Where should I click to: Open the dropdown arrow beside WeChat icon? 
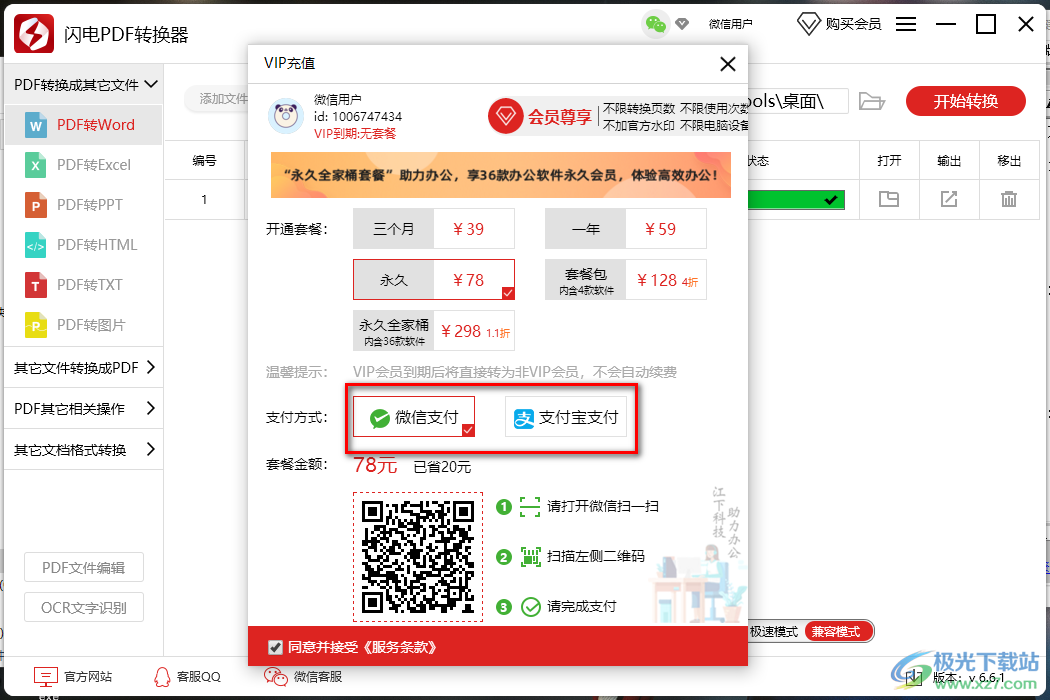tap(682, 25)
